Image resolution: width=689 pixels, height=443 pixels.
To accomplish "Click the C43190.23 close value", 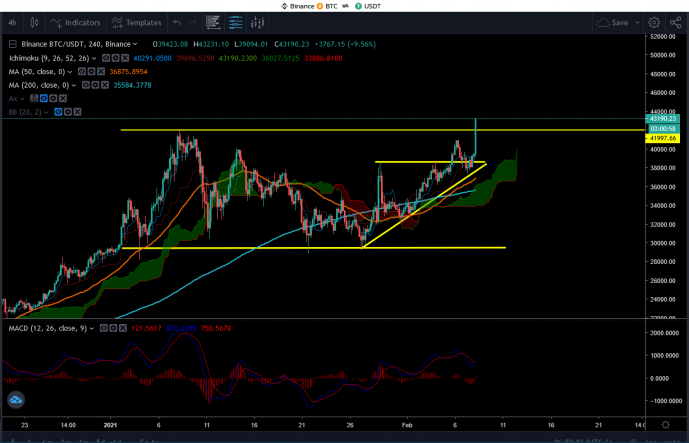I will click(292, 44).
